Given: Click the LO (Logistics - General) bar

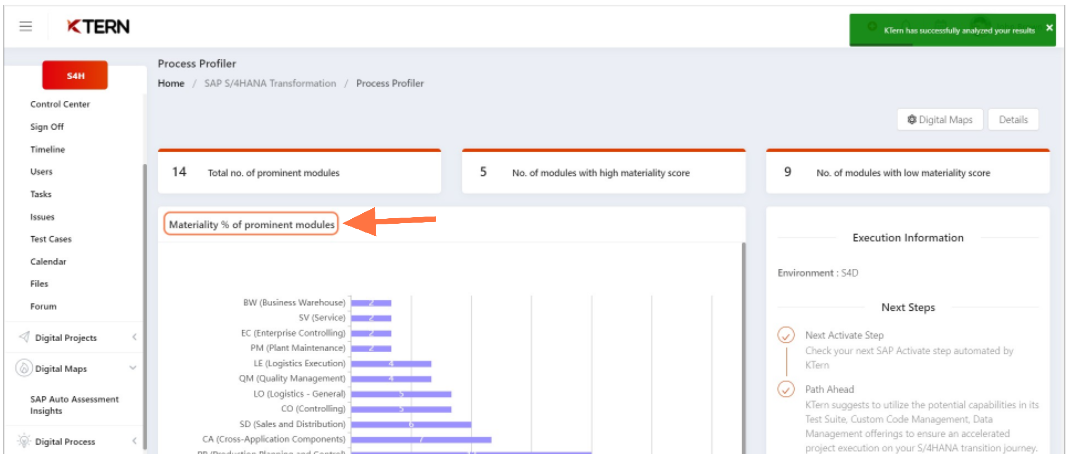Looking at the screenshot, I should (401, 394).
